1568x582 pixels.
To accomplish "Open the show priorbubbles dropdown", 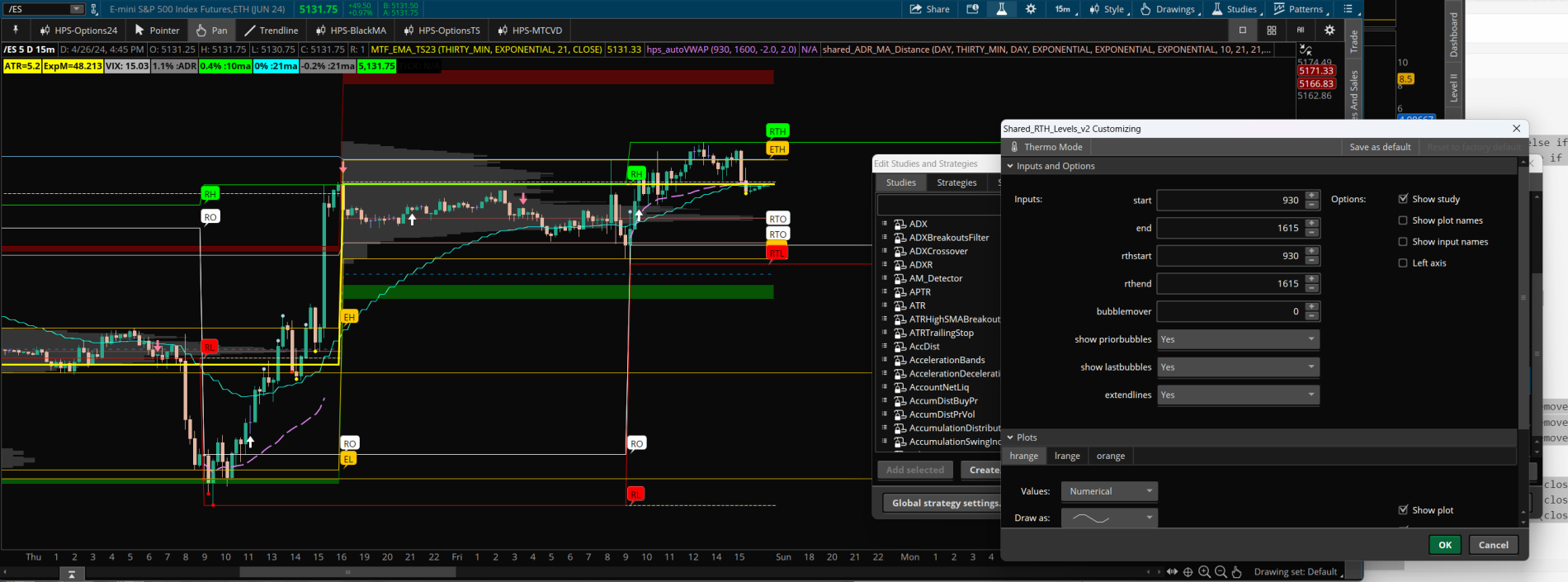I will tap(1237, 339).
